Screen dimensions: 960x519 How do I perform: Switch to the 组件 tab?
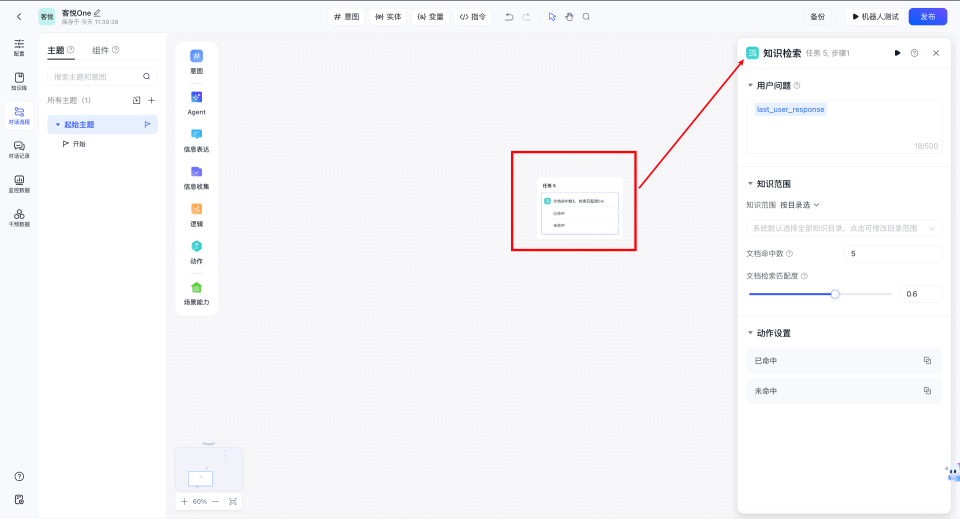[100, 50]
